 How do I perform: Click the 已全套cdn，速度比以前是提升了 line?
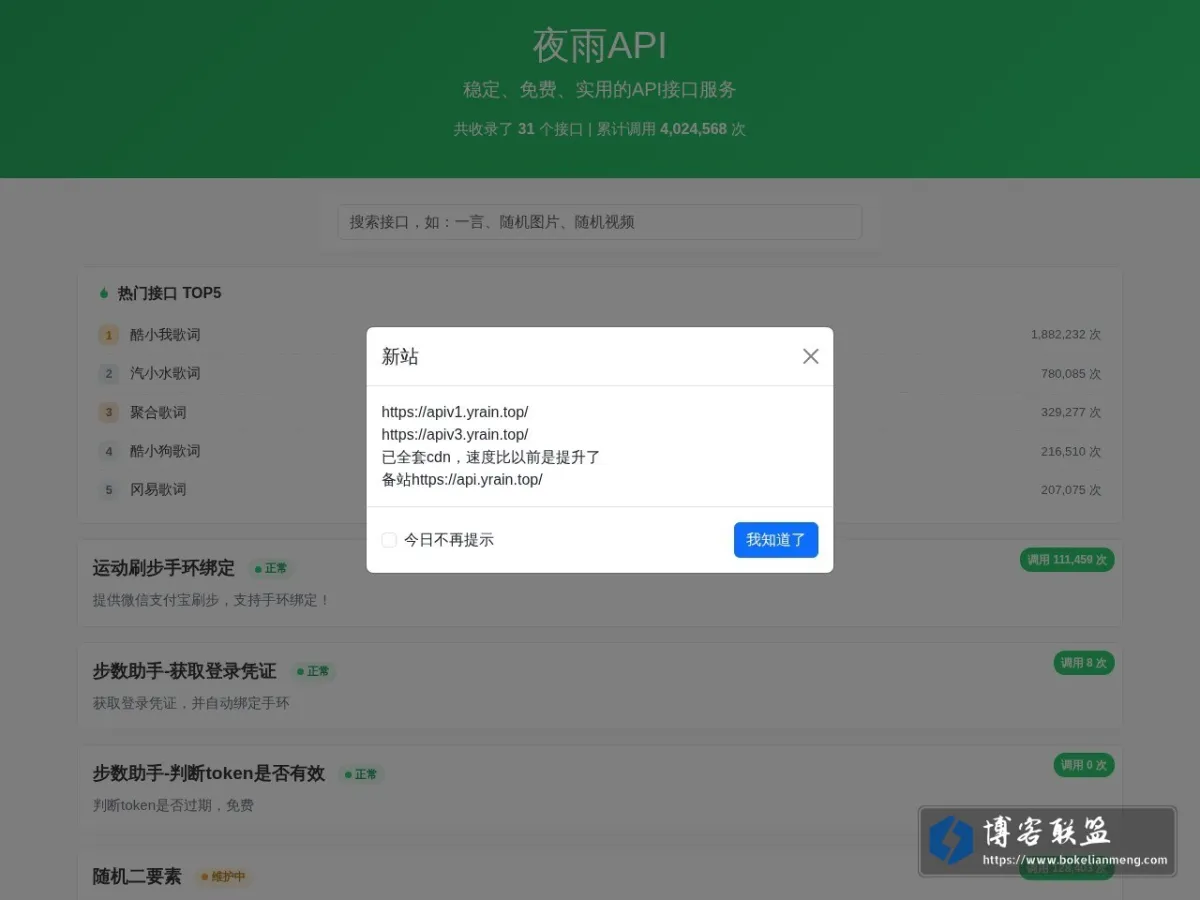(491, 457)
